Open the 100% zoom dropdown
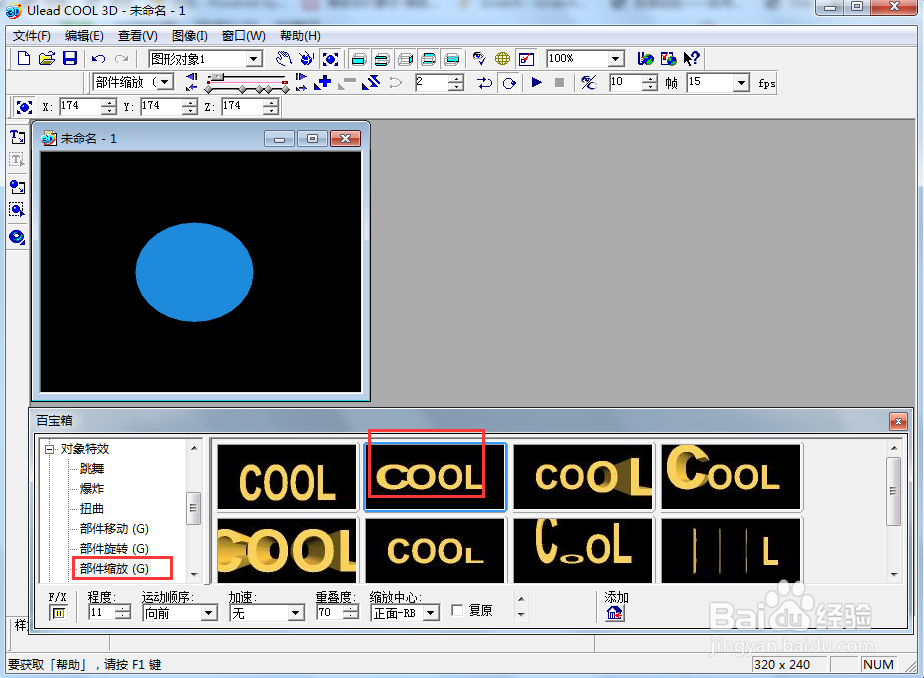Image resolution: width=924 pixels, height=678 pixels. coord(616,58)
